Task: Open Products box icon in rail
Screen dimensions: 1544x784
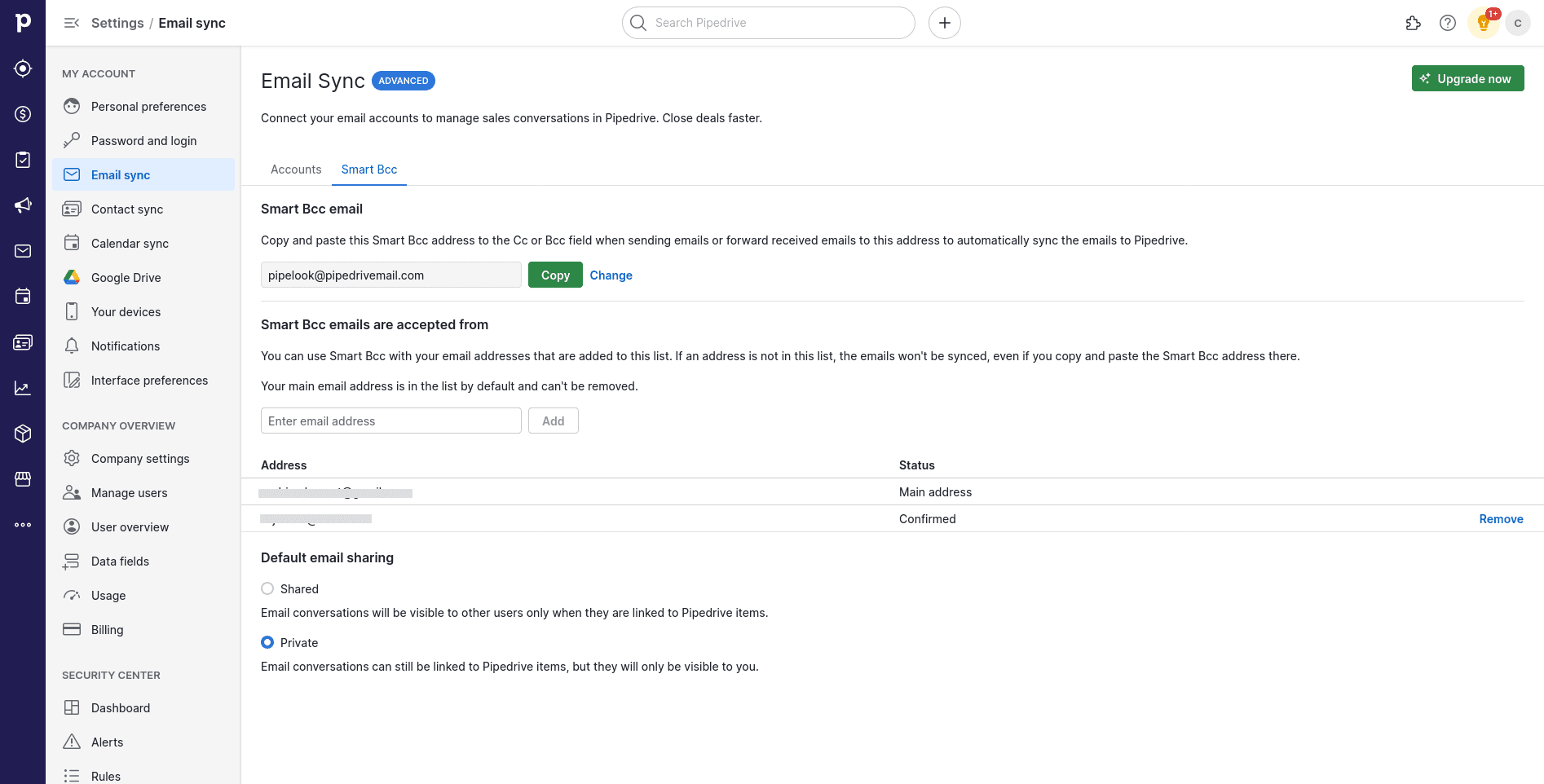Action: coord(23,434)
